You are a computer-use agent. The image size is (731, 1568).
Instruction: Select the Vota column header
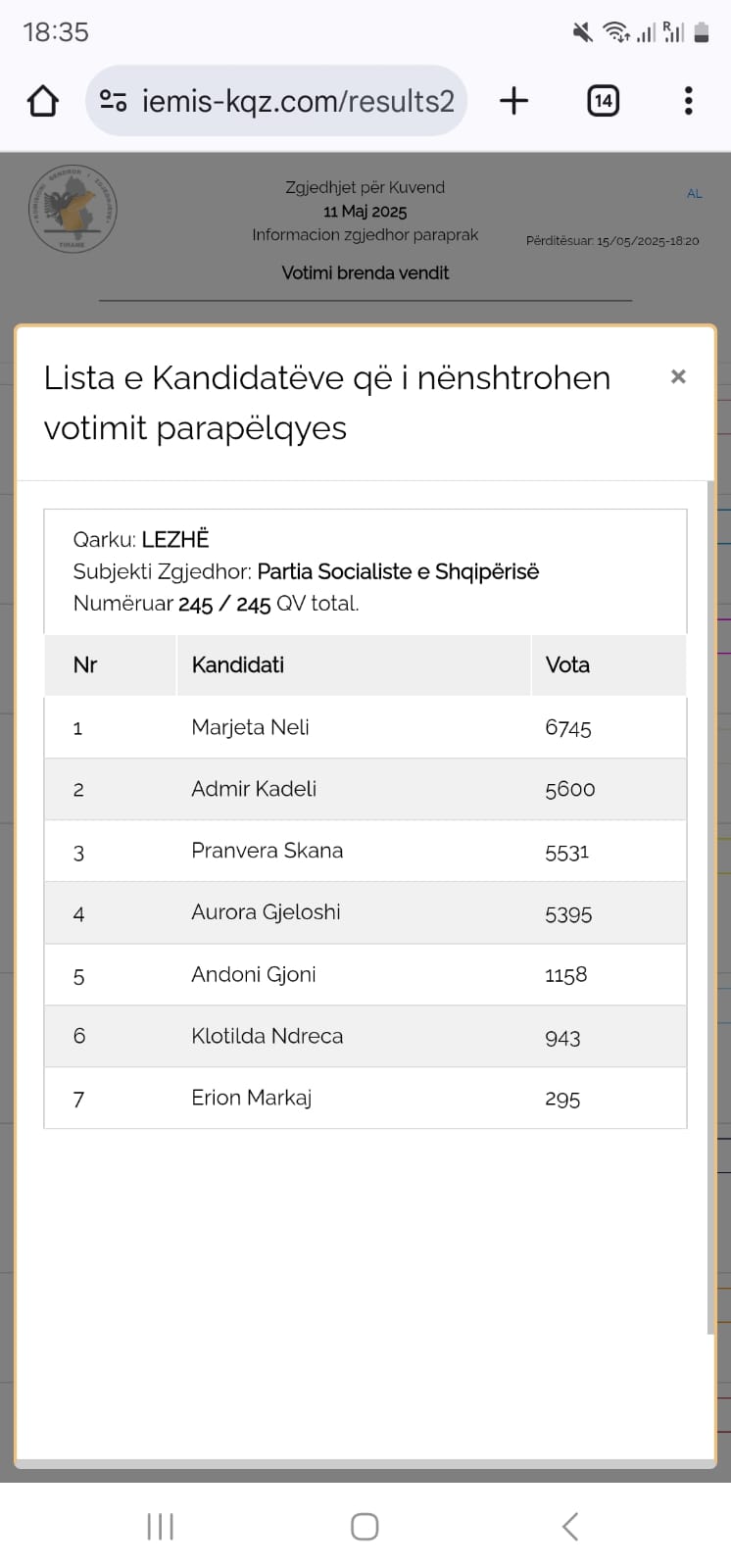click(567, 665)
